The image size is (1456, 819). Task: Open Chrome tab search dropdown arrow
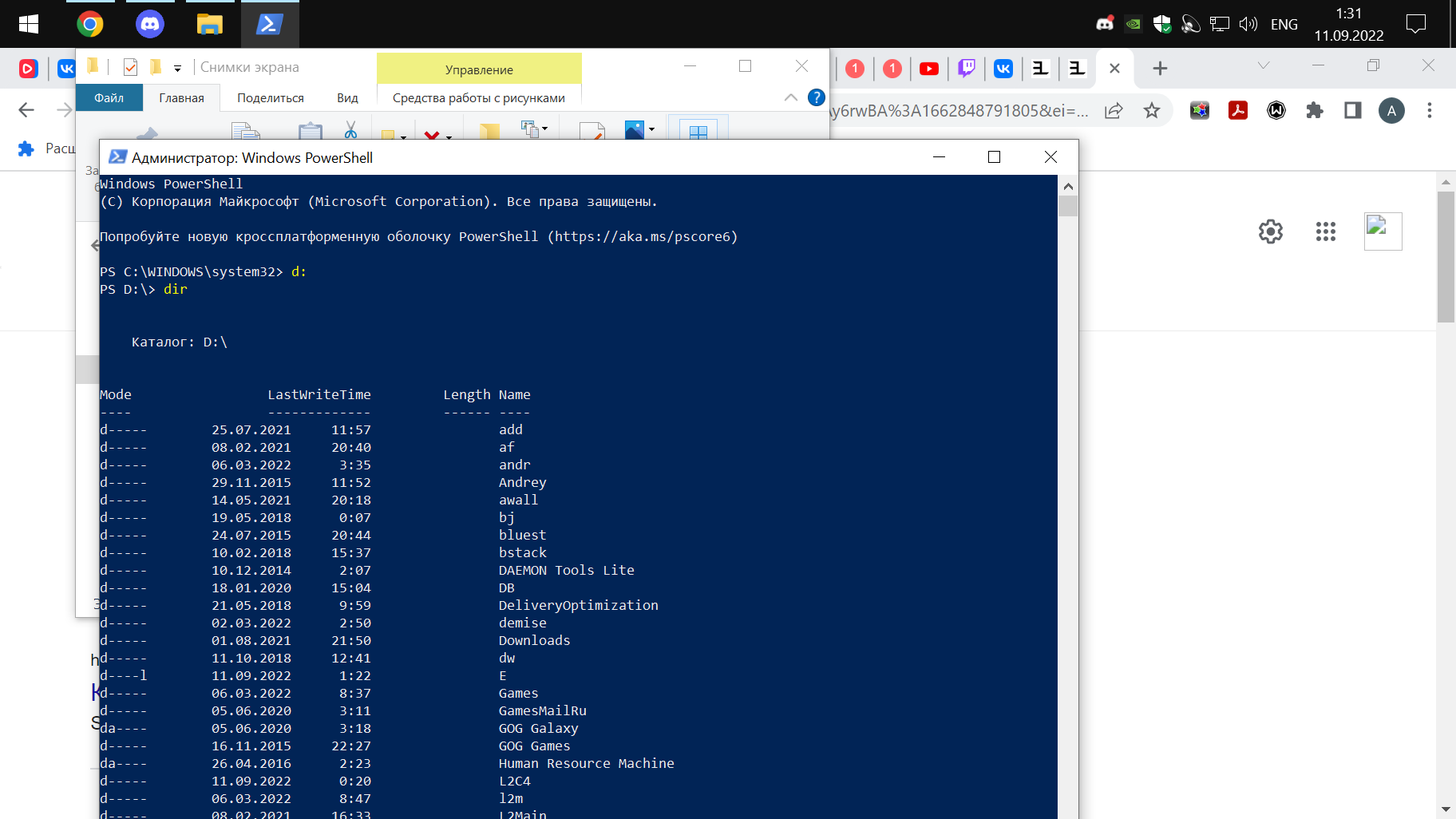pos(1263,65)
